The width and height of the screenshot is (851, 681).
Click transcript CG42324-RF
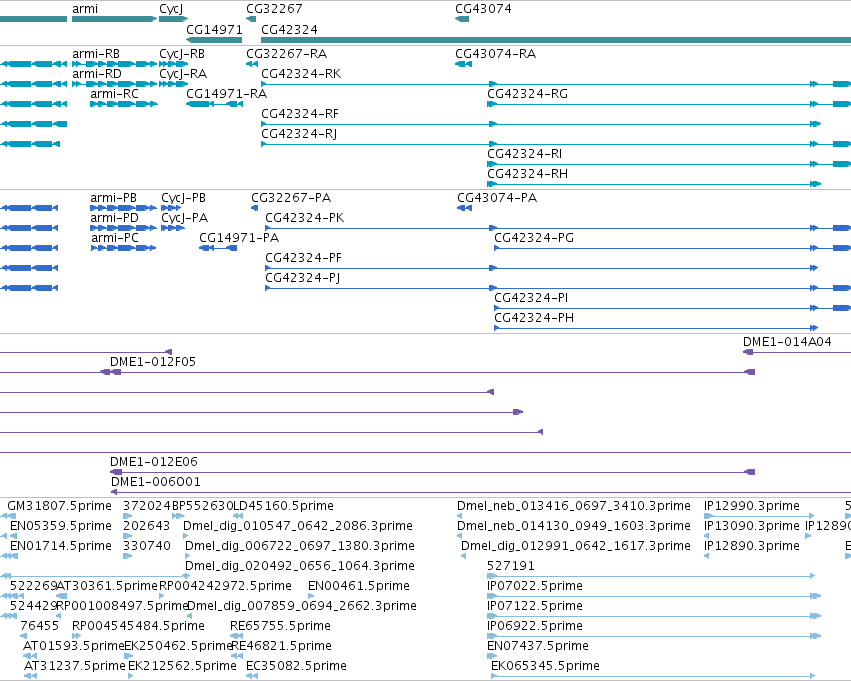click(x=300, y=114)
